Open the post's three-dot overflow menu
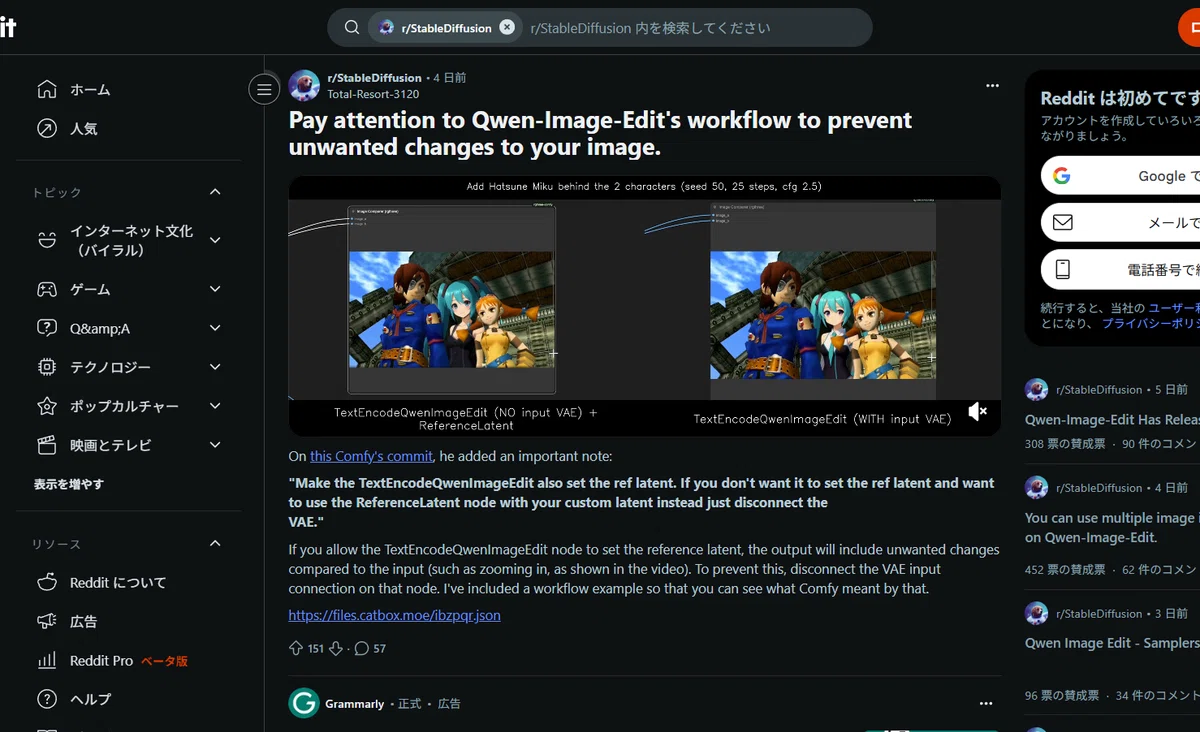1200x732 pixels. (992, 86)
